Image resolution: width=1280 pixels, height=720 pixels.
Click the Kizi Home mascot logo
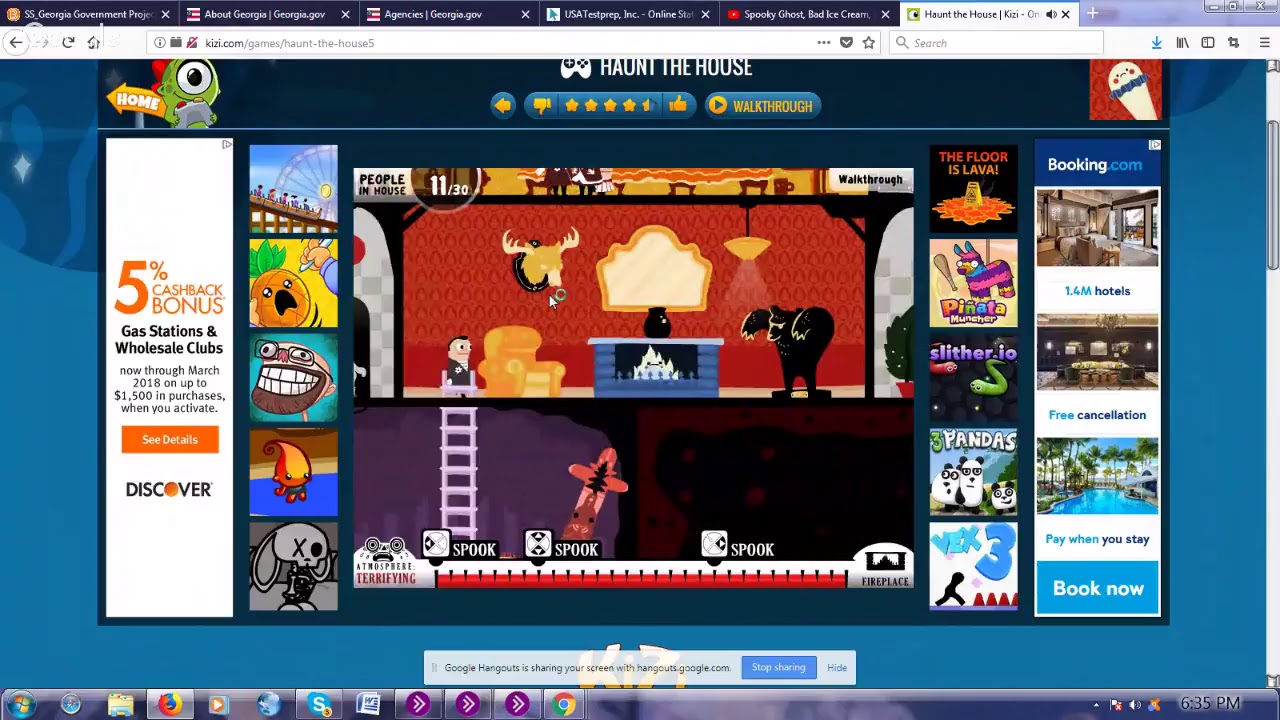[165, 93]
